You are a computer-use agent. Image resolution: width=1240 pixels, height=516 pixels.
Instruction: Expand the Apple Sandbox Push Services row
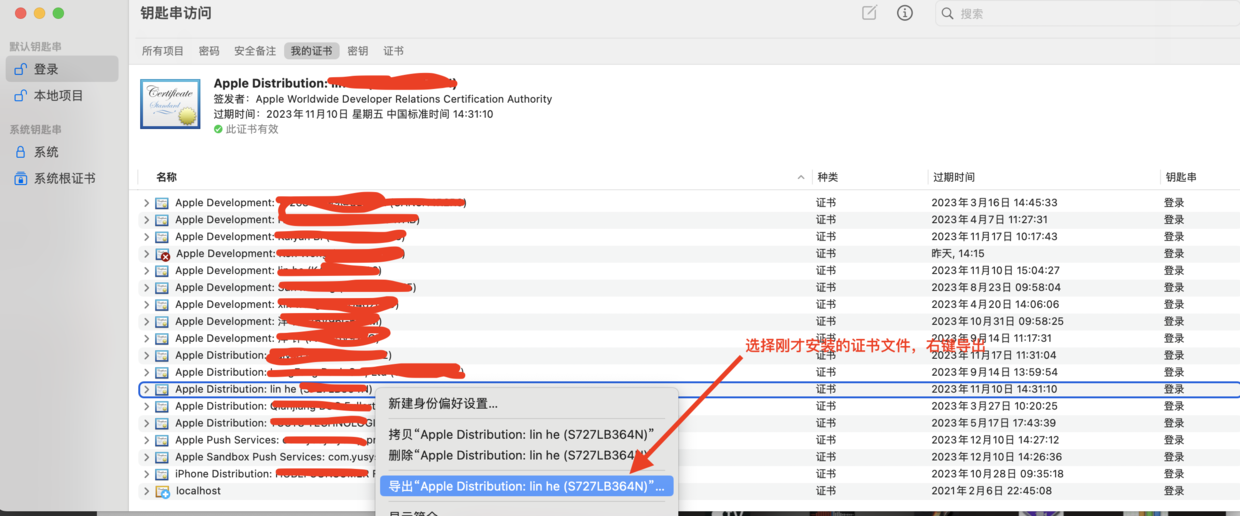[x=146, y=458]
